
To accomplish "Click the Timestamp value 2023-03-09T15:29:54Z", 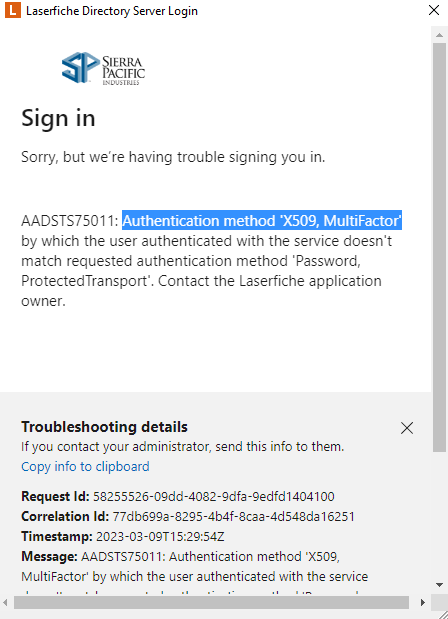I will [160, 536].
